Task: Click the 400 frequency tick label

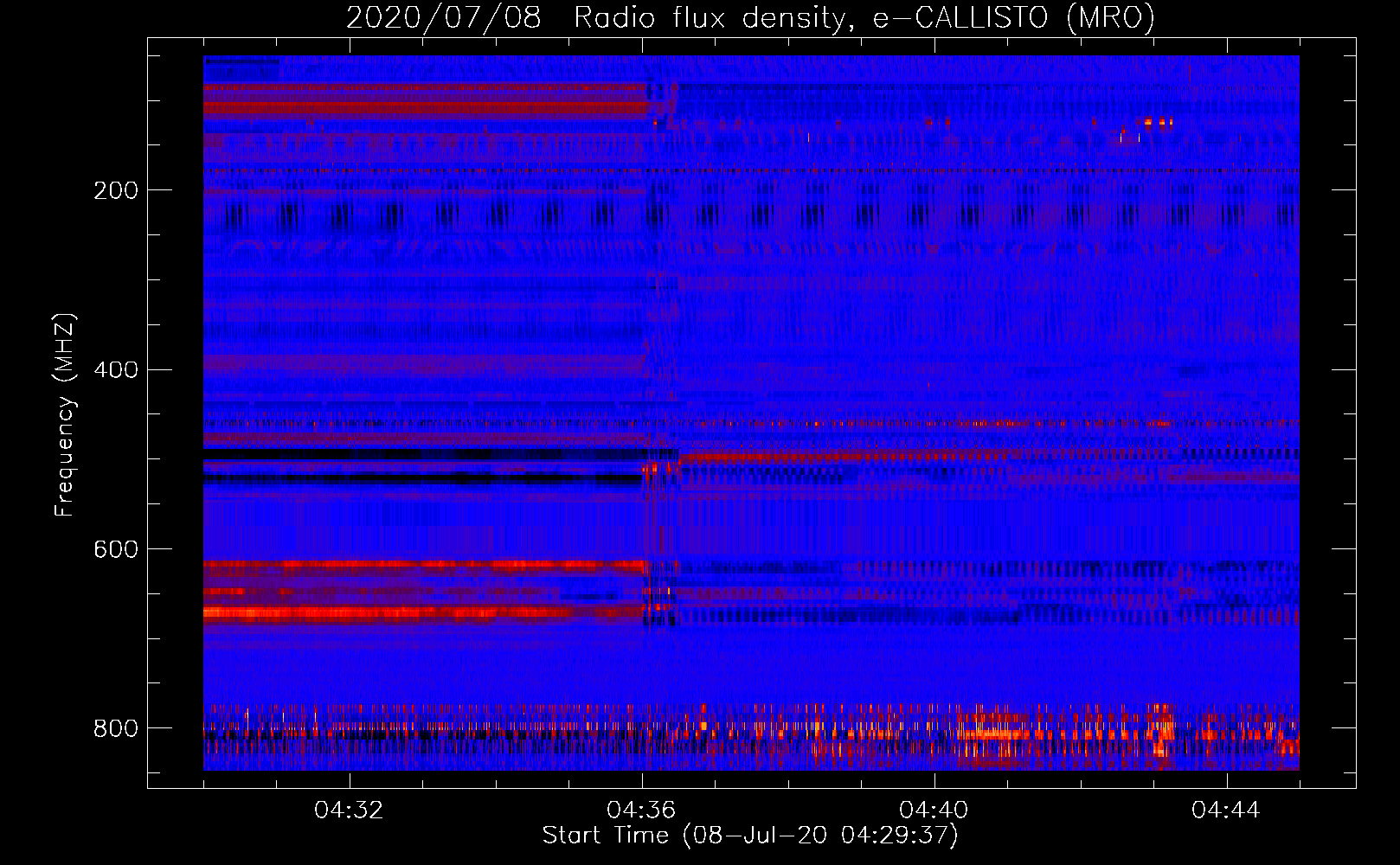Action: click(x=116, y=370)
